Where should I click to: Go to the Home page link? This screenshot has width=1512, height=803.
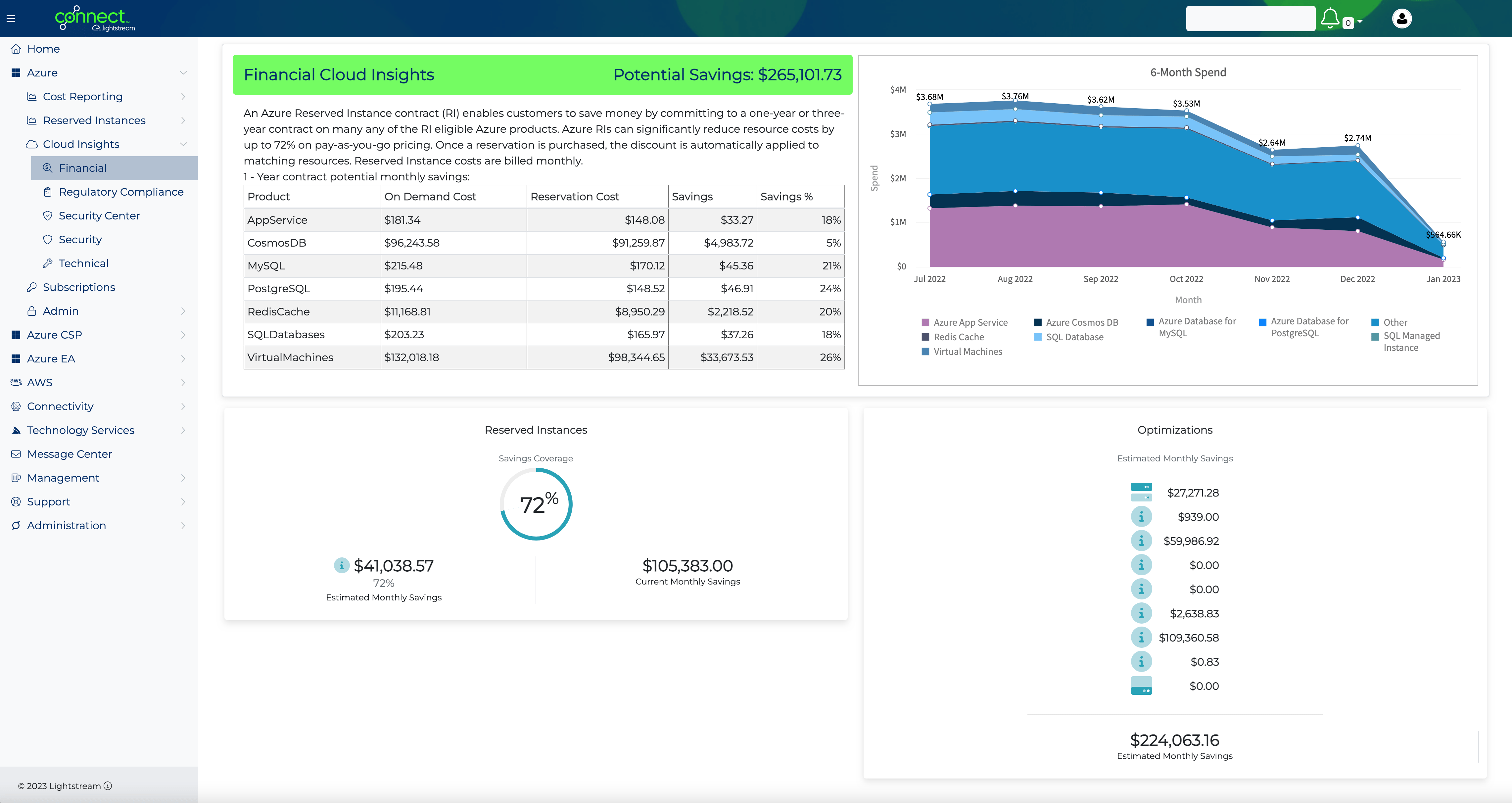43,49
